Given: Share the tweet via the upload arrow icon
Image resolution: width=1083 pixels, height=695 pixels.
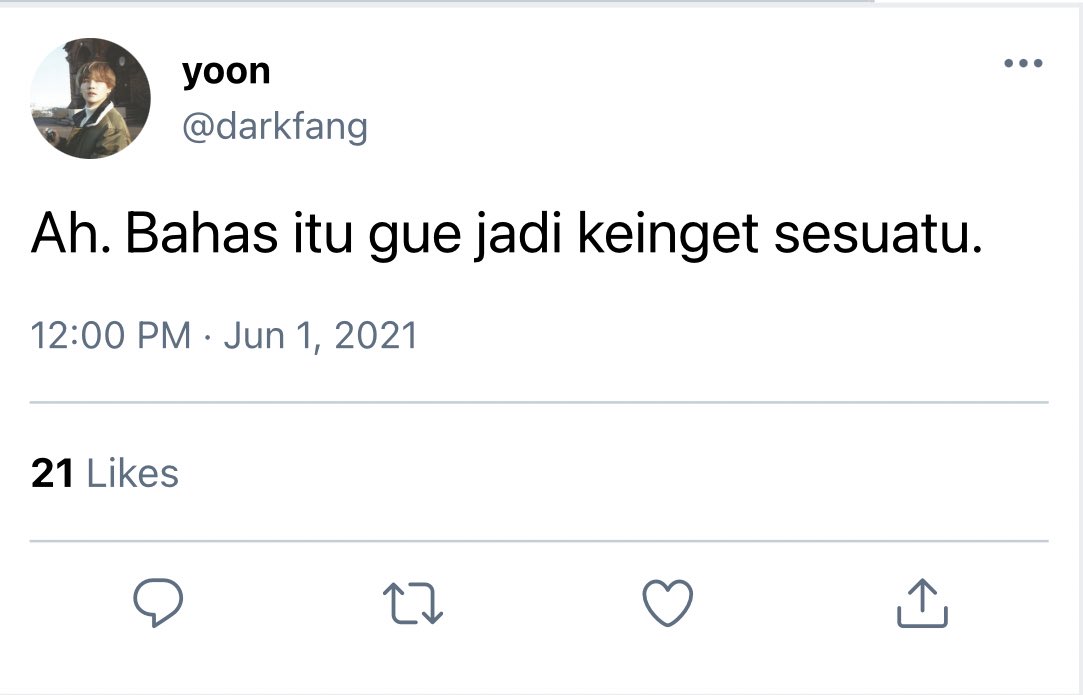Looking at the screenshot, I should [922, 602].
